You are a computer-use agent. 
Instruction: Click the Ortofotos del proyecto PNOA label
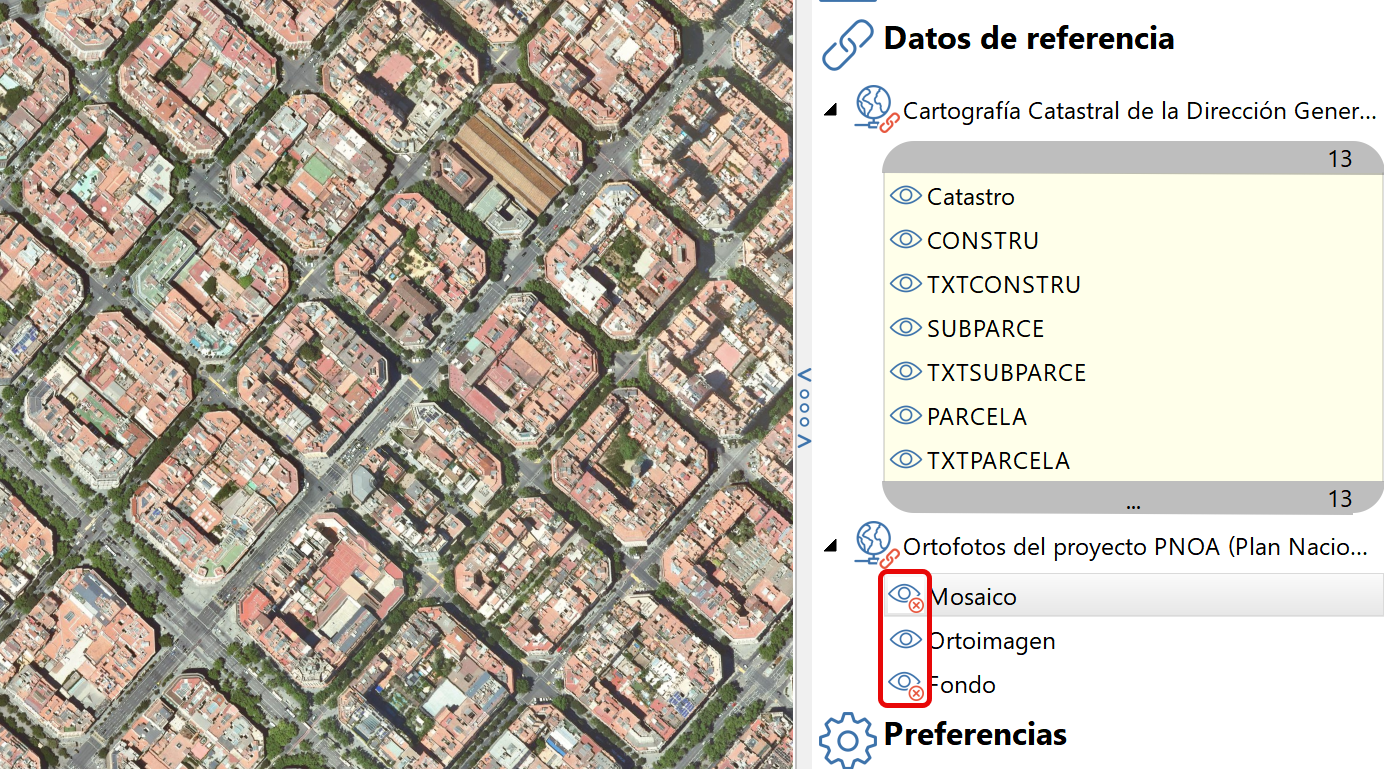click(x=1140, y=547)
